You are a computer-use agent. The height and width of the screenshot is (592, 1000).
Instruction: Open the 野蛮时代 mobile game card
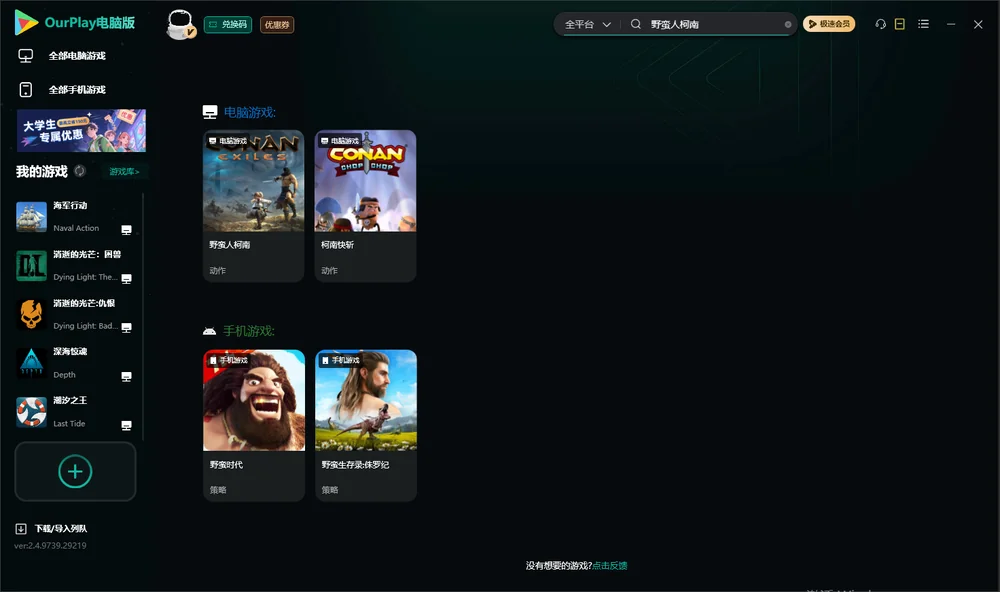(254, 426)
